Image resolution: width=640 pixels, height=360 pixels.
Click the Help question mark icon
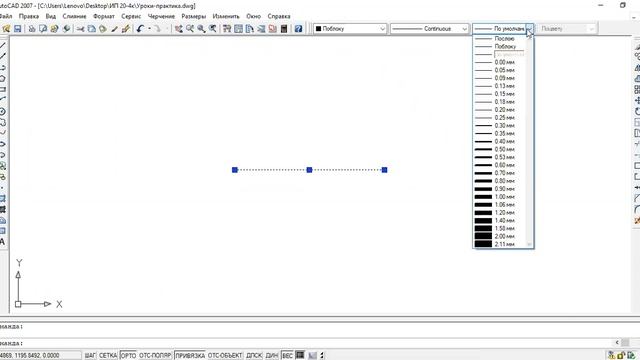(x=298, y=29)
